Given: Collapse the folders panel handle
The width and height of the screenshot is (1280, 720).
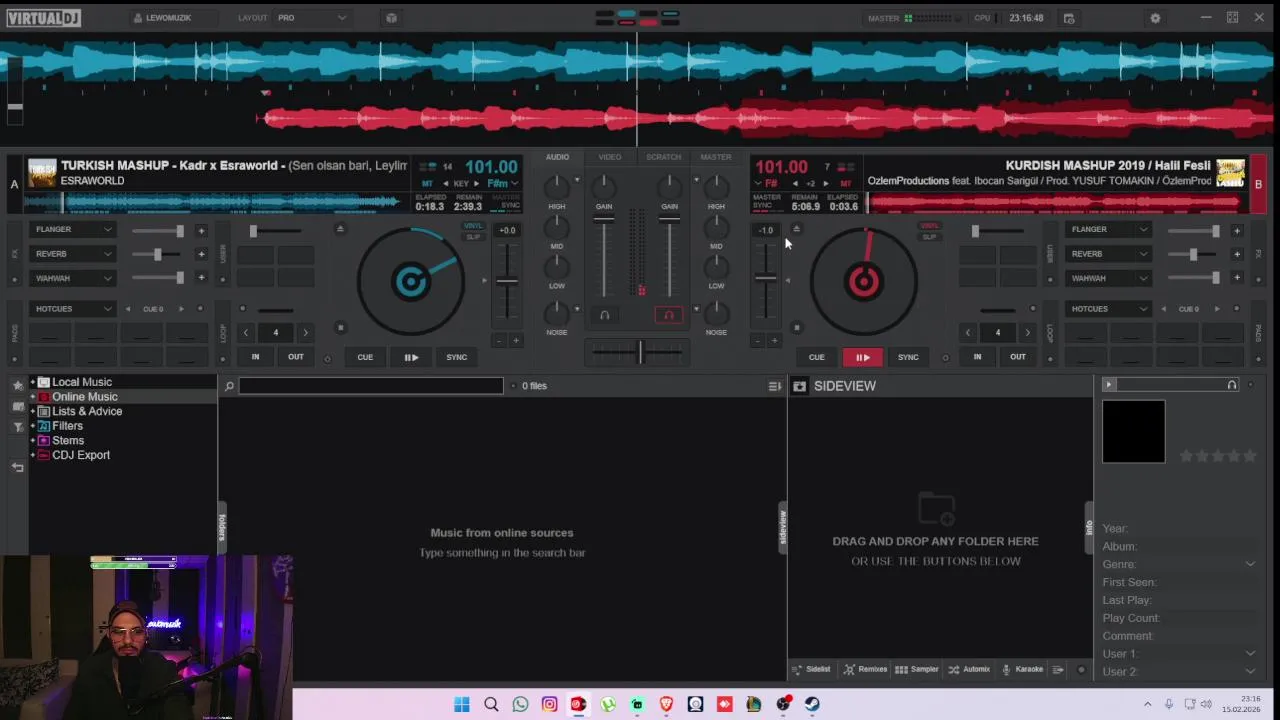Looking at the screenshot, I should tap(222, 527).
